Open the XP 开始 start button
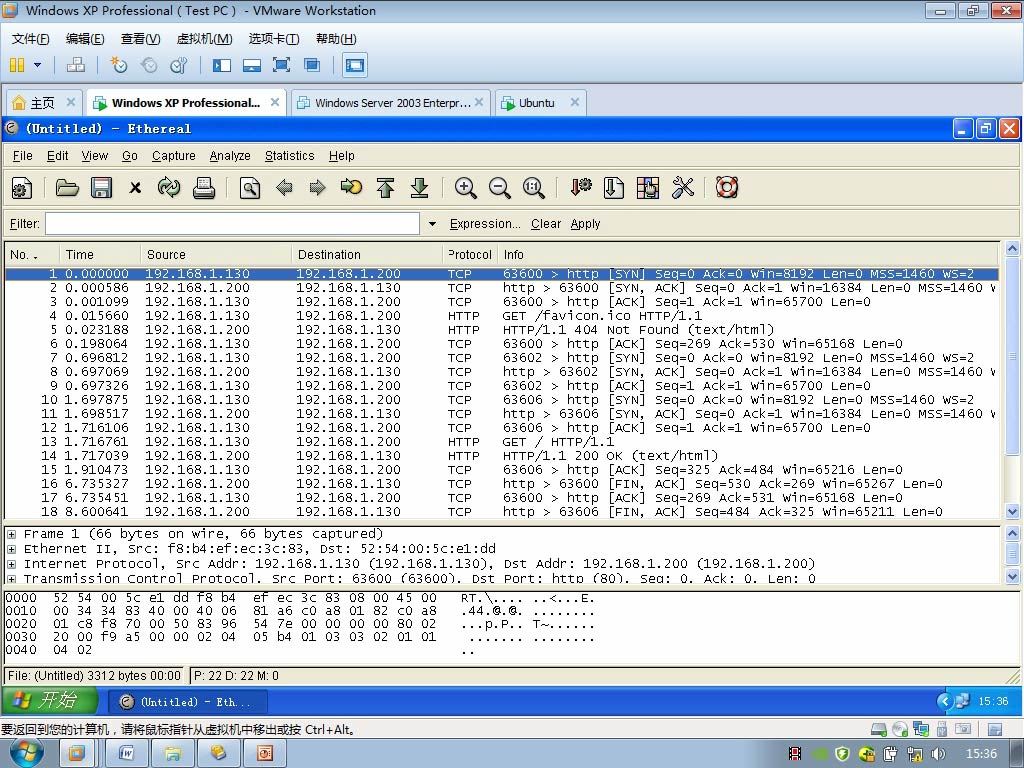 [x=49, y=701]
